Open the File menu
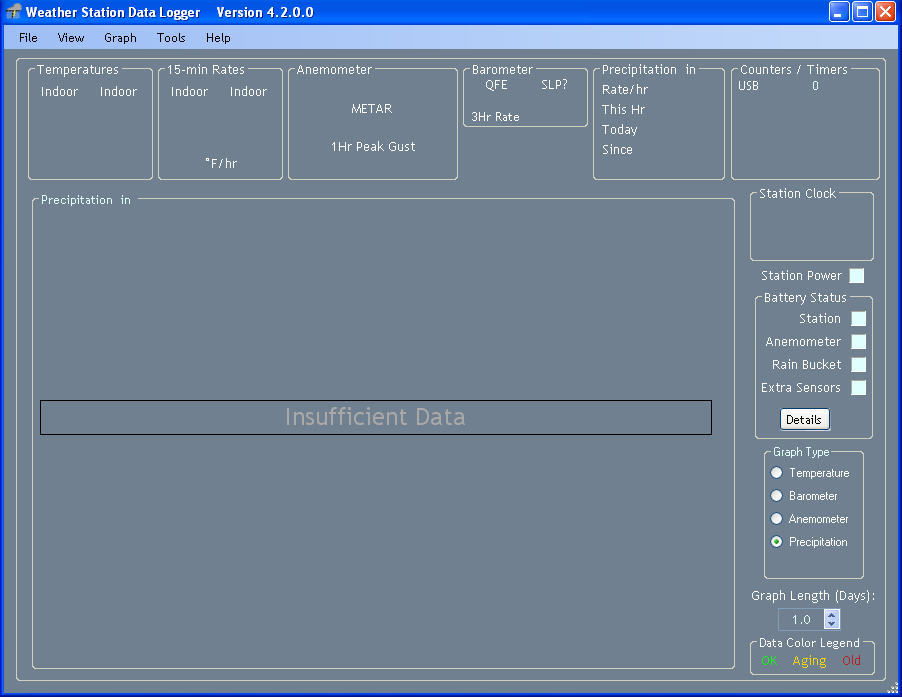This screenshot has width=902, height=697. [x=26, y=37]
